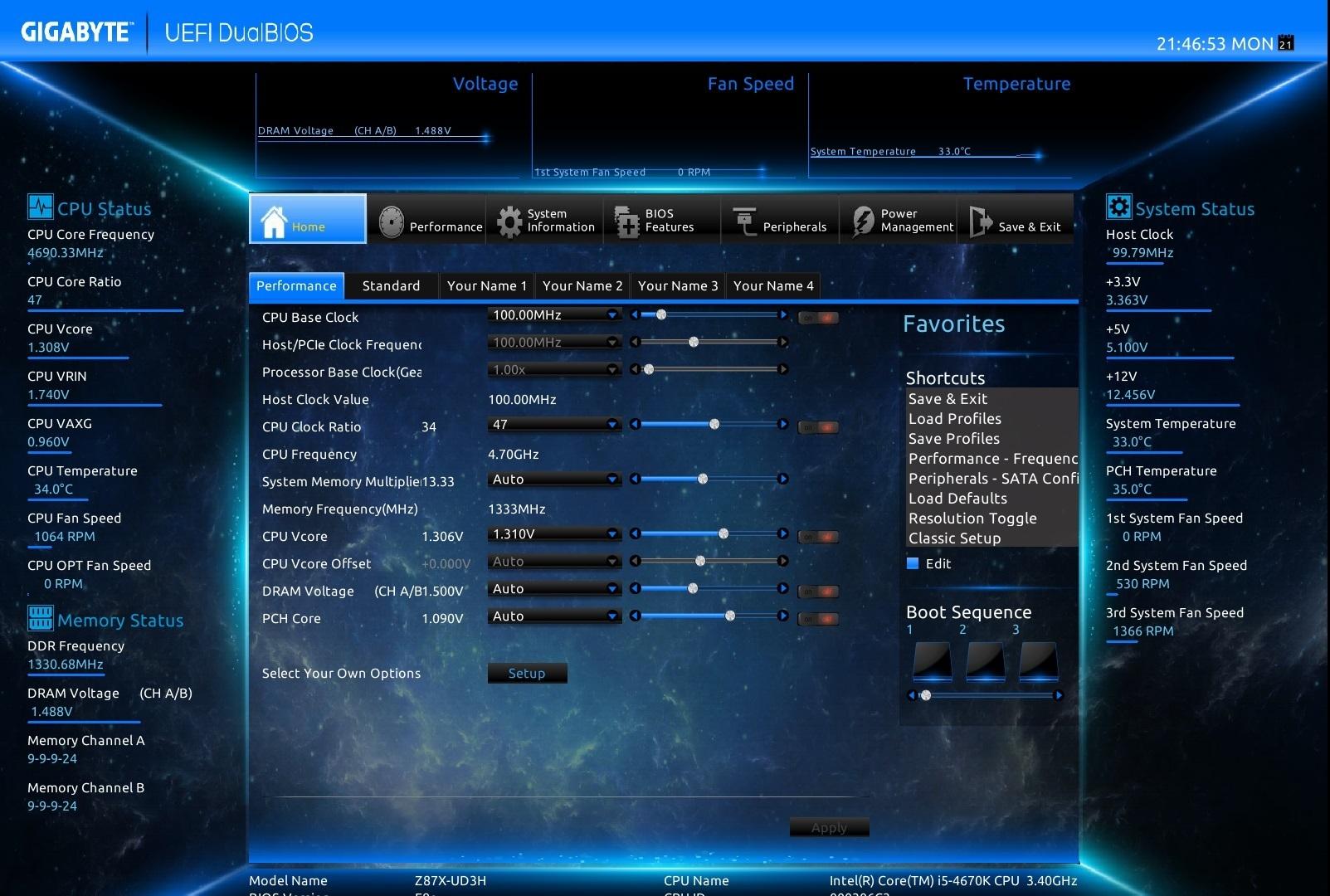Click CPU Base Clock slider right arrow

pyautogui.click(x=782, y=314)
